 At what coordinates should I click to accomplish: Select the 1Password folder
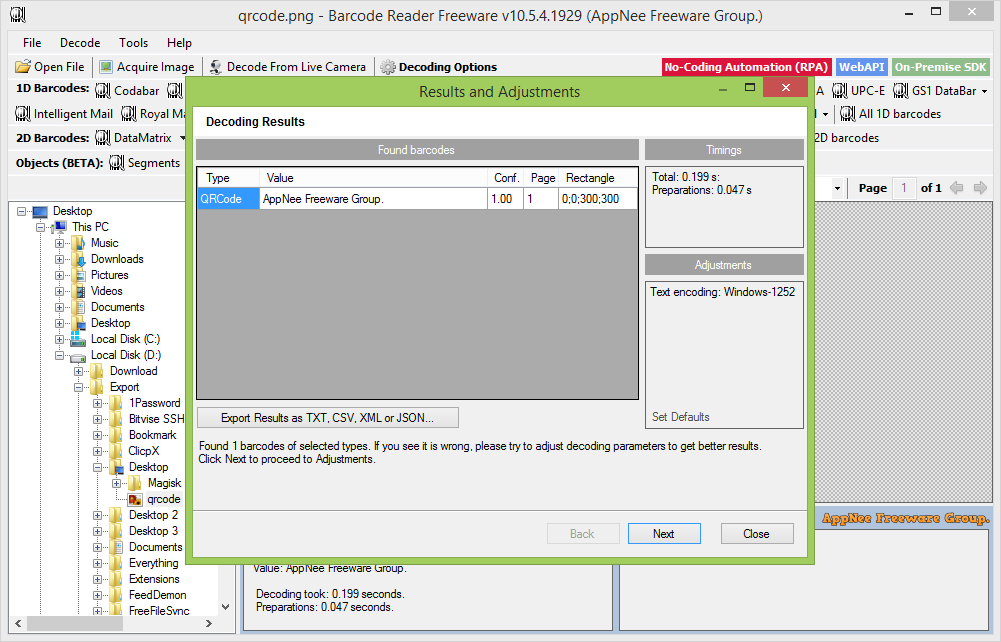(154, 403)
